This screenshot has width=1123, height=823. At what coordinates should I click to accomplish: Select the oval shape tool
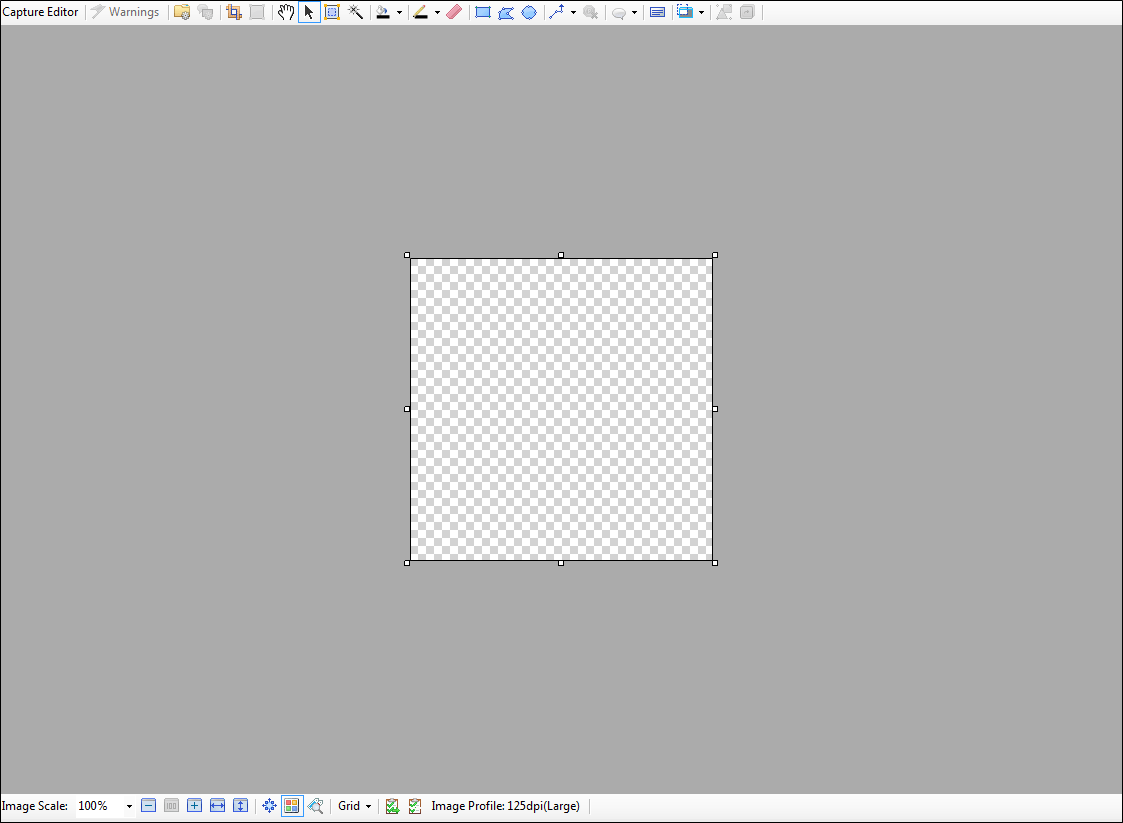coord(529,11)
